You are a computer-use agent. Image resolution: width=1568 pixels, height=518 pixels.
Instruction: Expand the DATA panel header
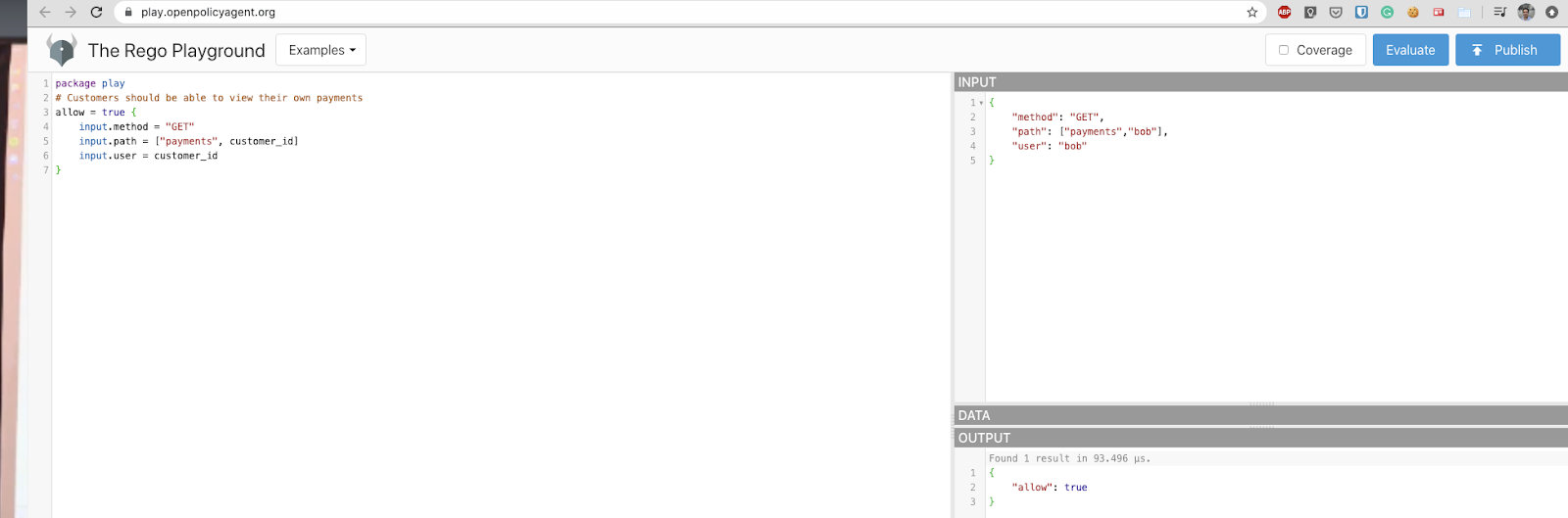tap(1260, 415)
